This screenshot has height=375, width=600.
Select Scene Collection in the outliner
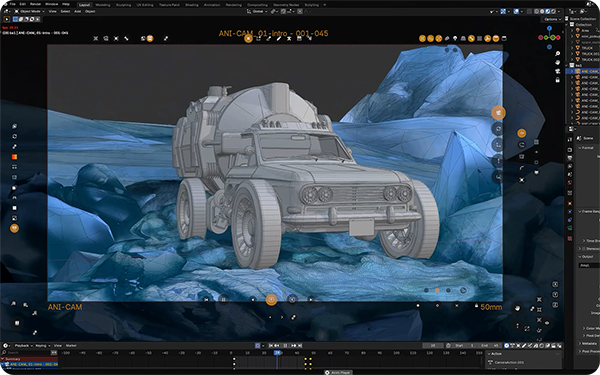582,19
